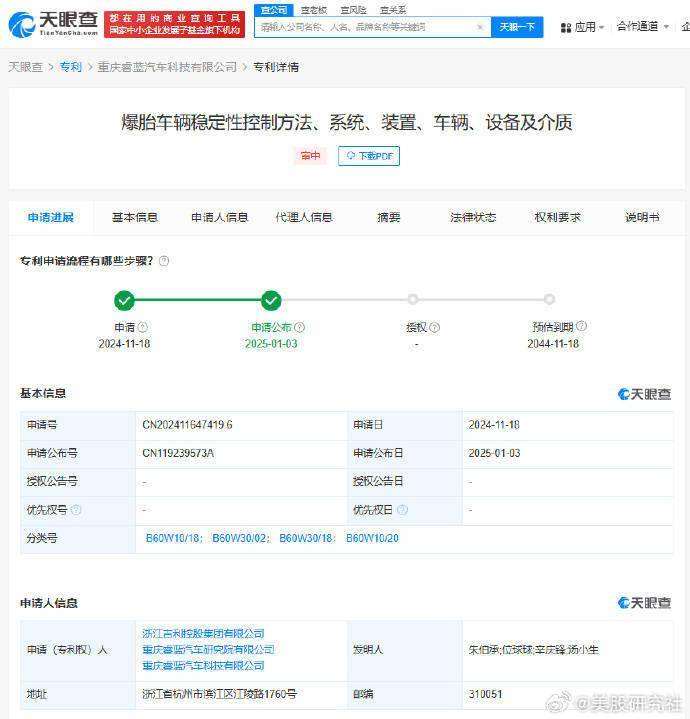Open applicant 重庆睿蓝汽车科技有限公司 link in table

pos(203,665)
